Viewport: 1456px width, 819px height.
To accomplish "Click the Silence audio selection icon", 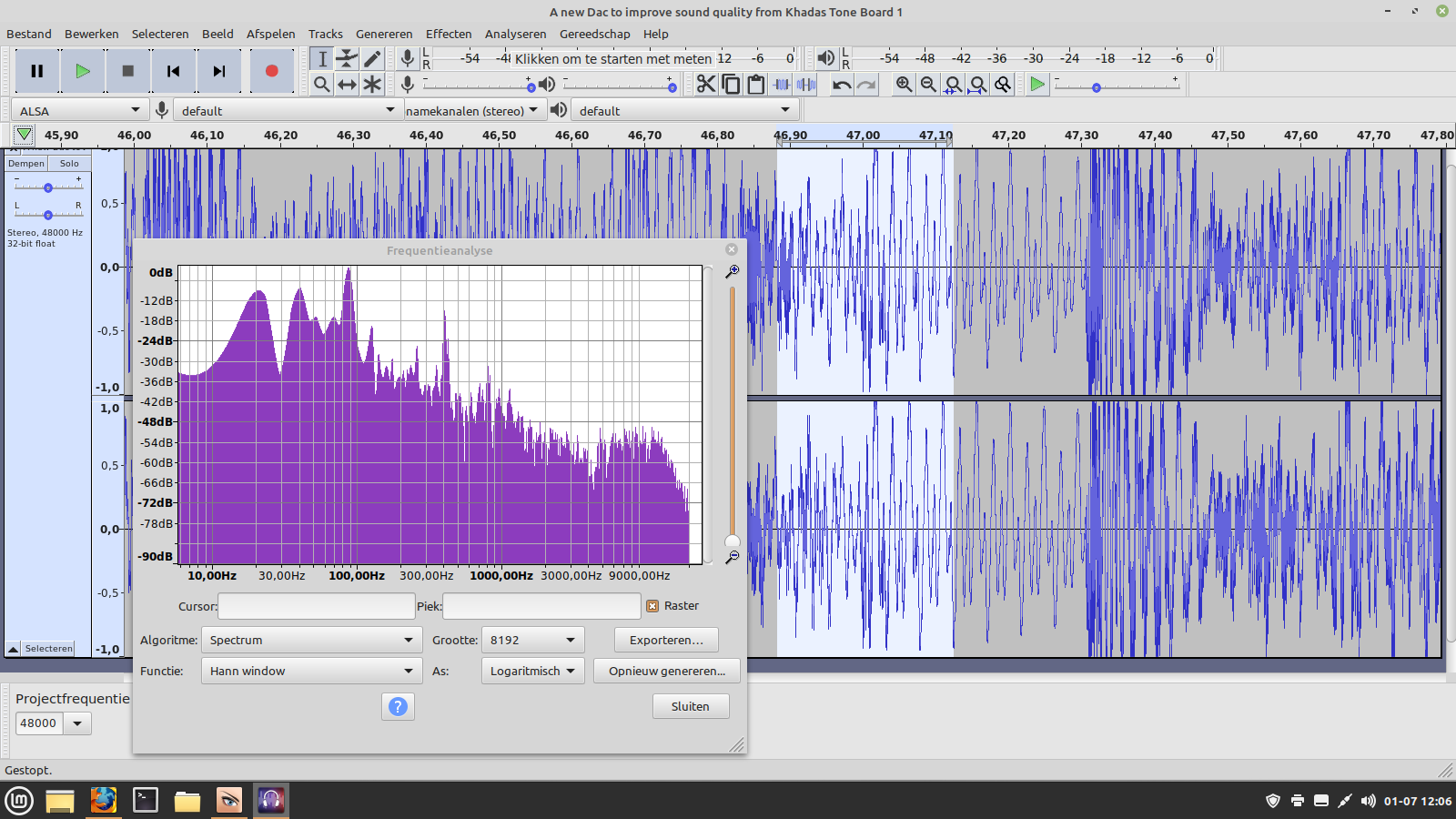I will [806, 85].
